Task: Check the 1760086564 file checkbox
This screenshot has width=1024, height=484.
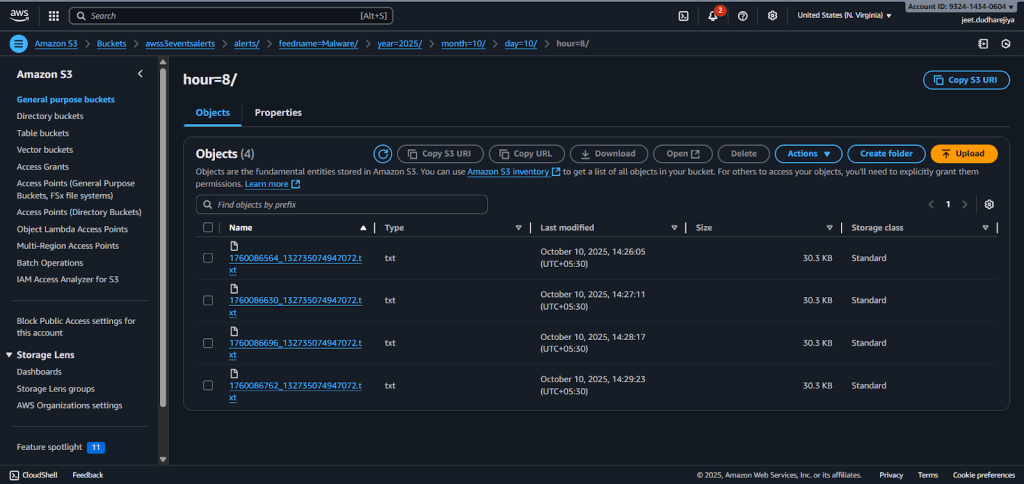Action: point(208,258)
